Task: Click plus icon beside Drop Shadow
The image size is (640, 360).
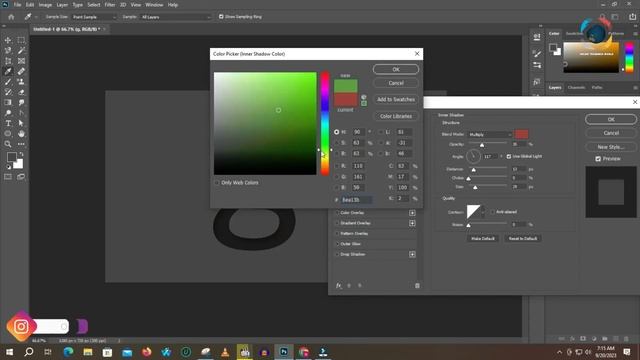Action: [412, 254]
